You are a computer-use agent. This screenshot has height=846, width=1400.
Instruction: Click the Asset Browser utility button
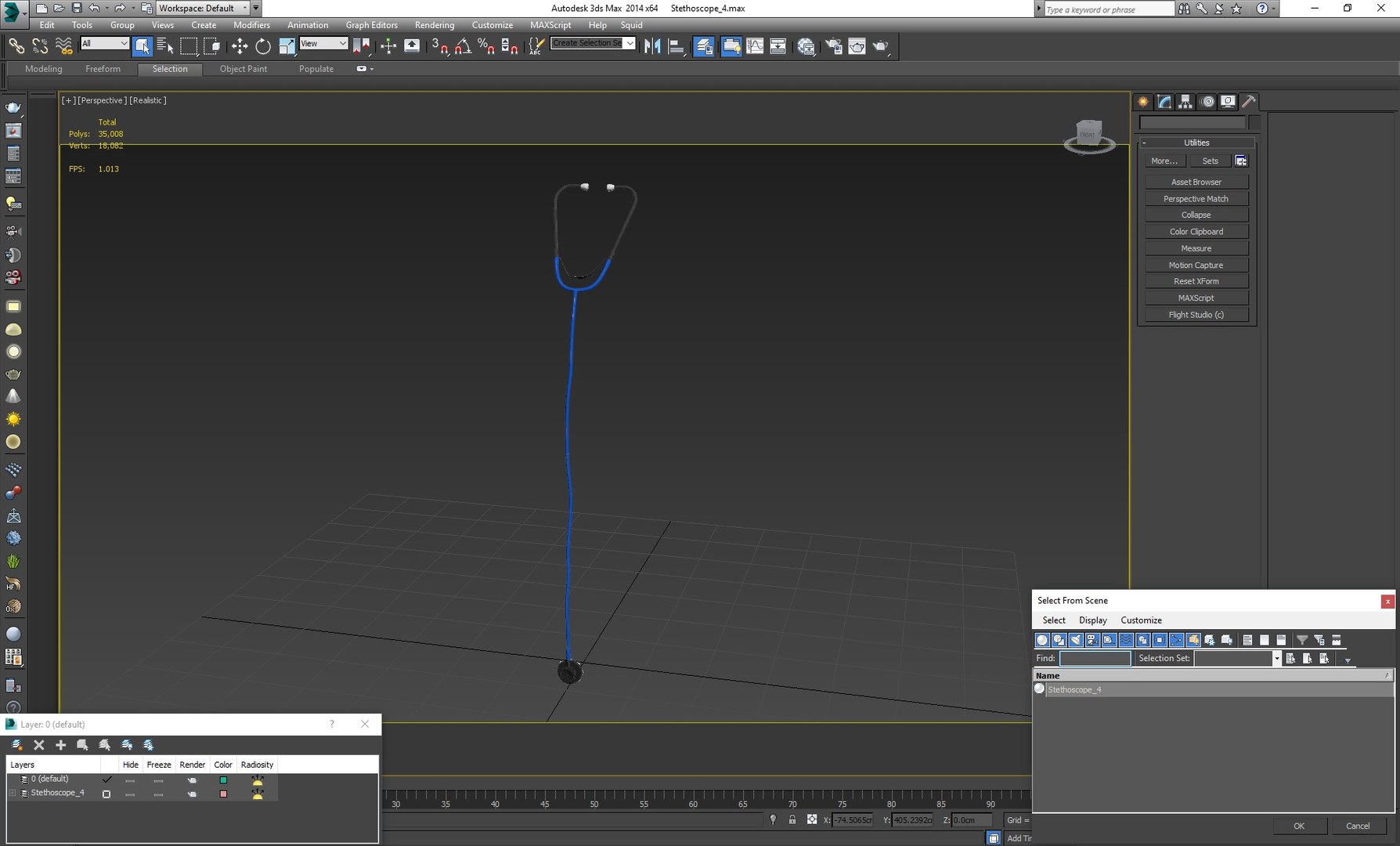click(x=1196, y=182)
